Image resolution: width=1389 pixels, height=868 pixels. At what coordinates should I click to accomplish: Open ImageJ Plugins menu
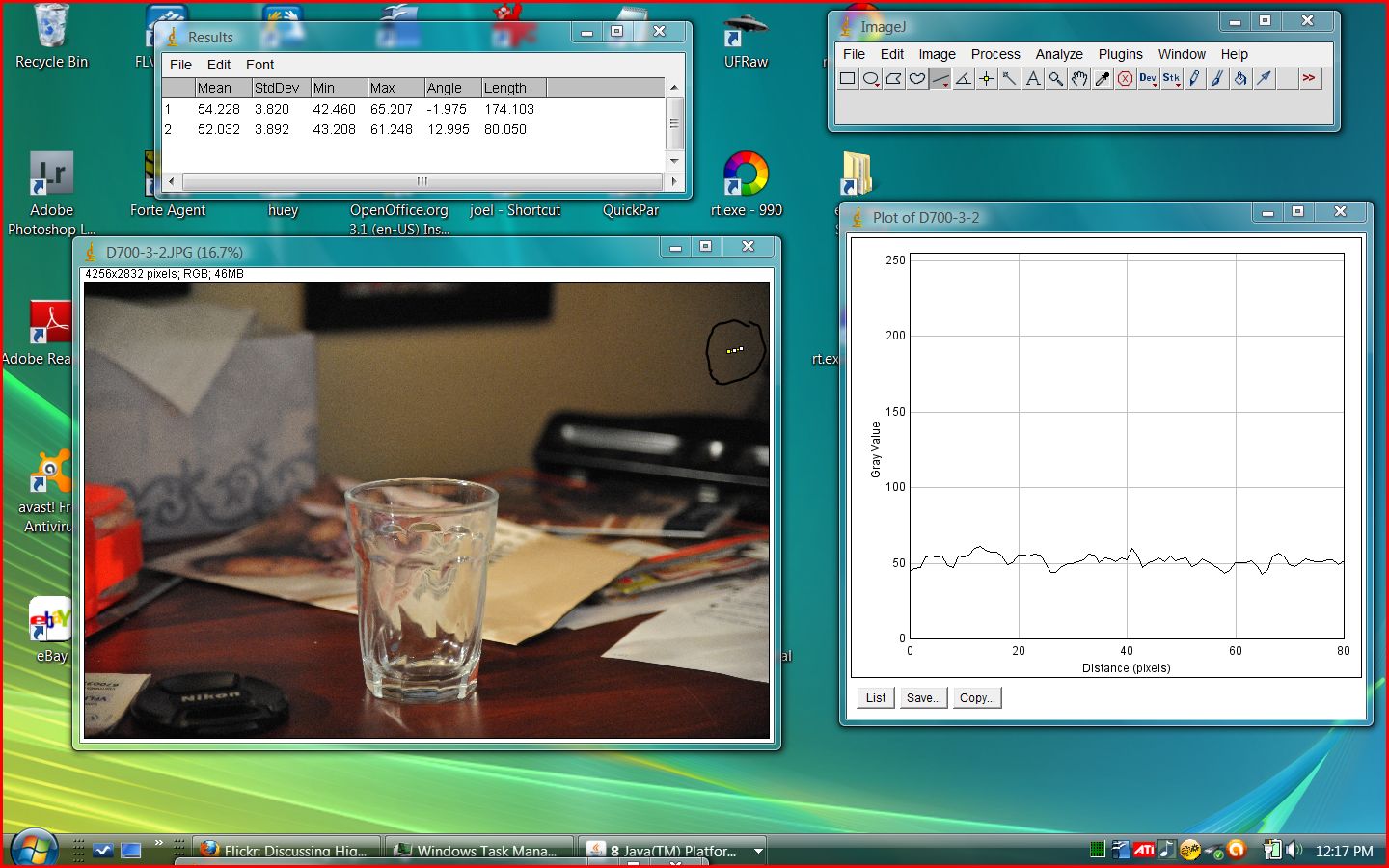1120,54
